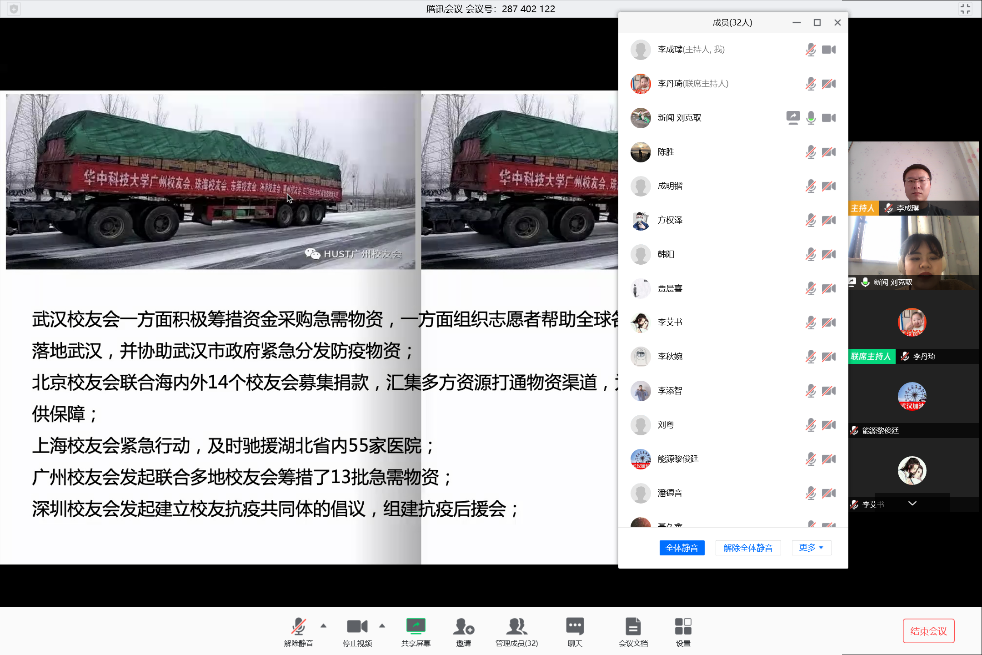Click the Share Screen (共享屏幕) toolbar icon

(415, 630)
